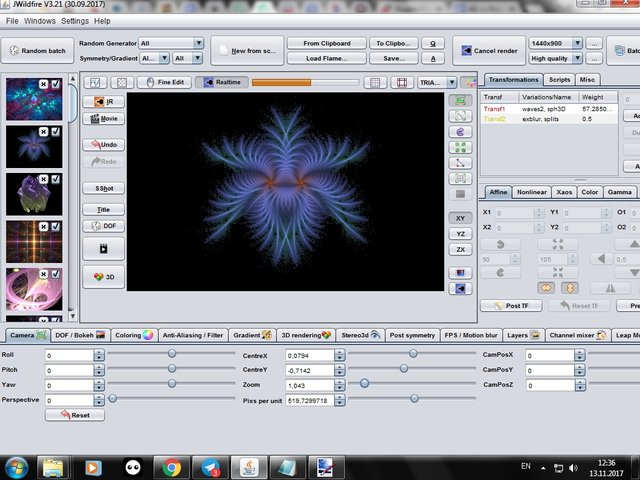The height and width of the screenshot is (480, 640).
Task: Select the YZ editing plane button
Action: [x=460, y=233]
